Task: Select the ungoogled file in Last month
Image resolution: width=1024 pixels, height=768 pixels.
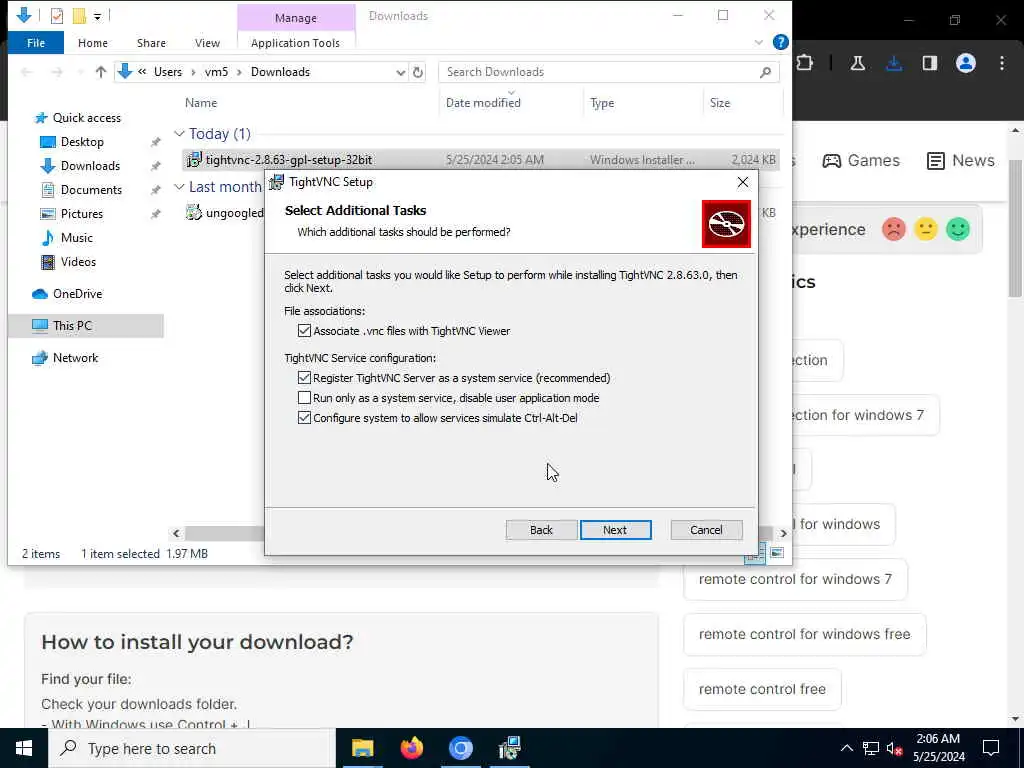Action: [x=225, y=213]
